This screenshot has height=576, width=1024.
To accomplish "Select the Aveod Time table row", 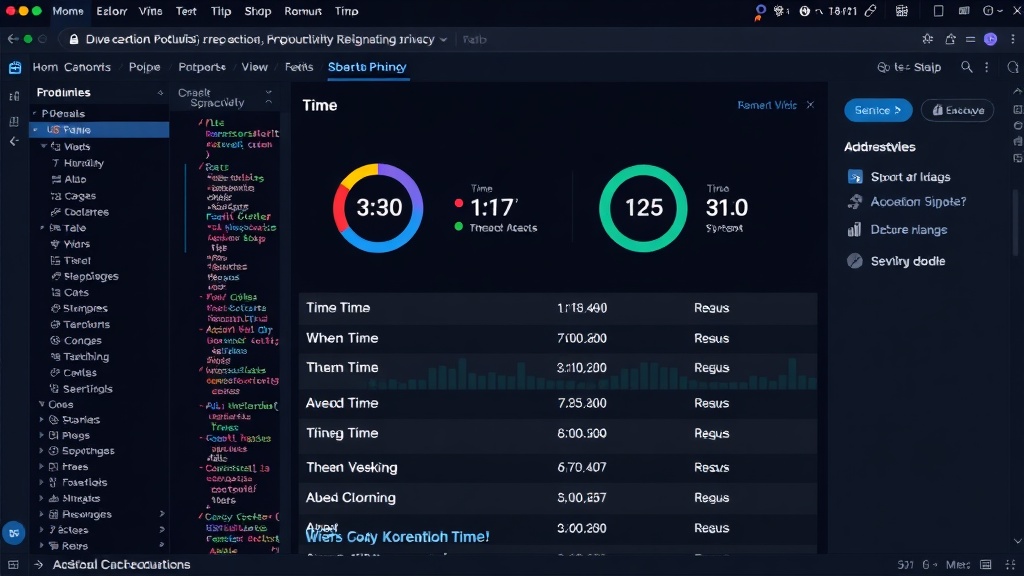I will tap(558, 403).
